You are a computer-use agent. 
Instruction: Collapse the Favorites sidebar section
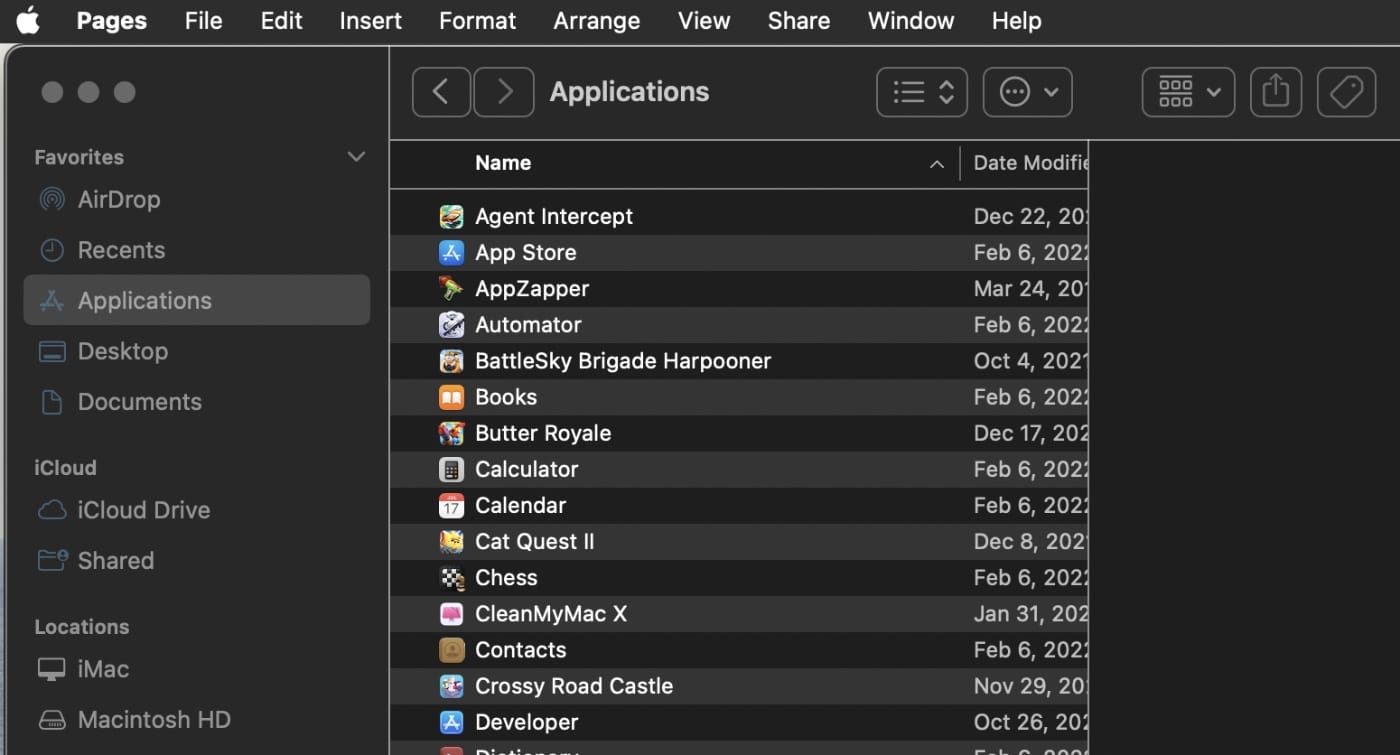pos(356,157)
